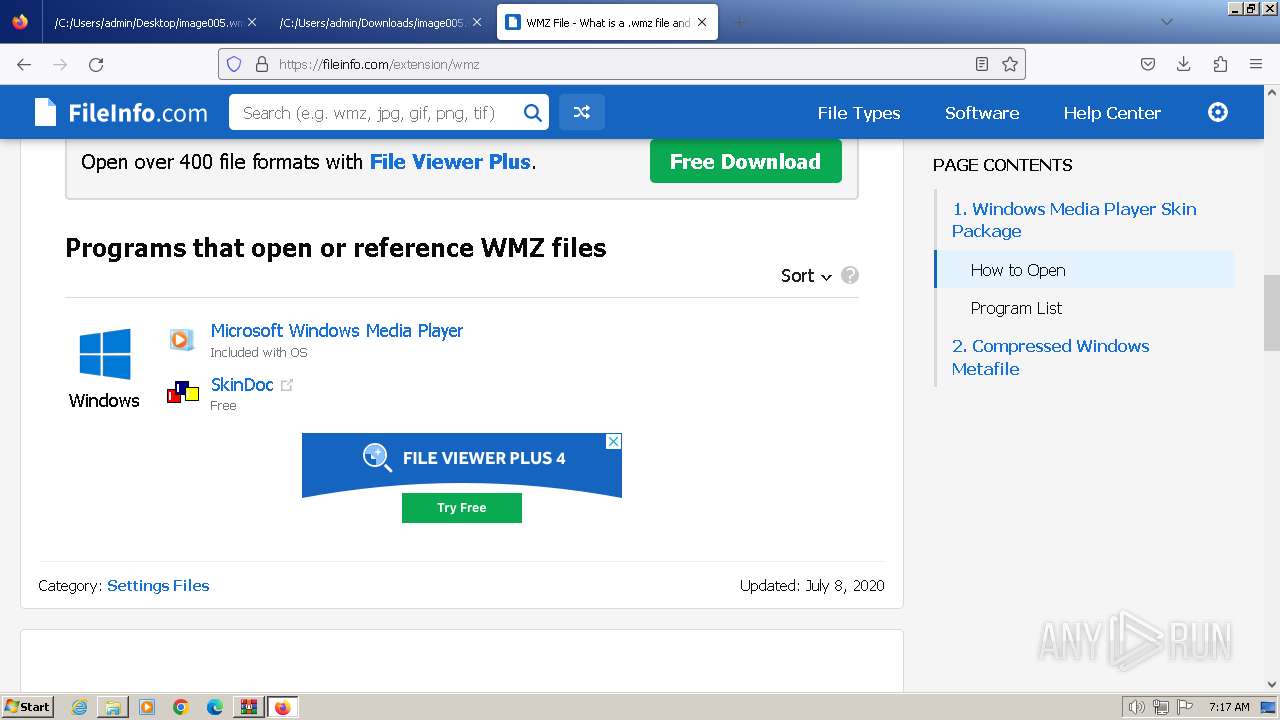Reload the current page
This screenshot has height=720, width=1280.
(96, 64)
